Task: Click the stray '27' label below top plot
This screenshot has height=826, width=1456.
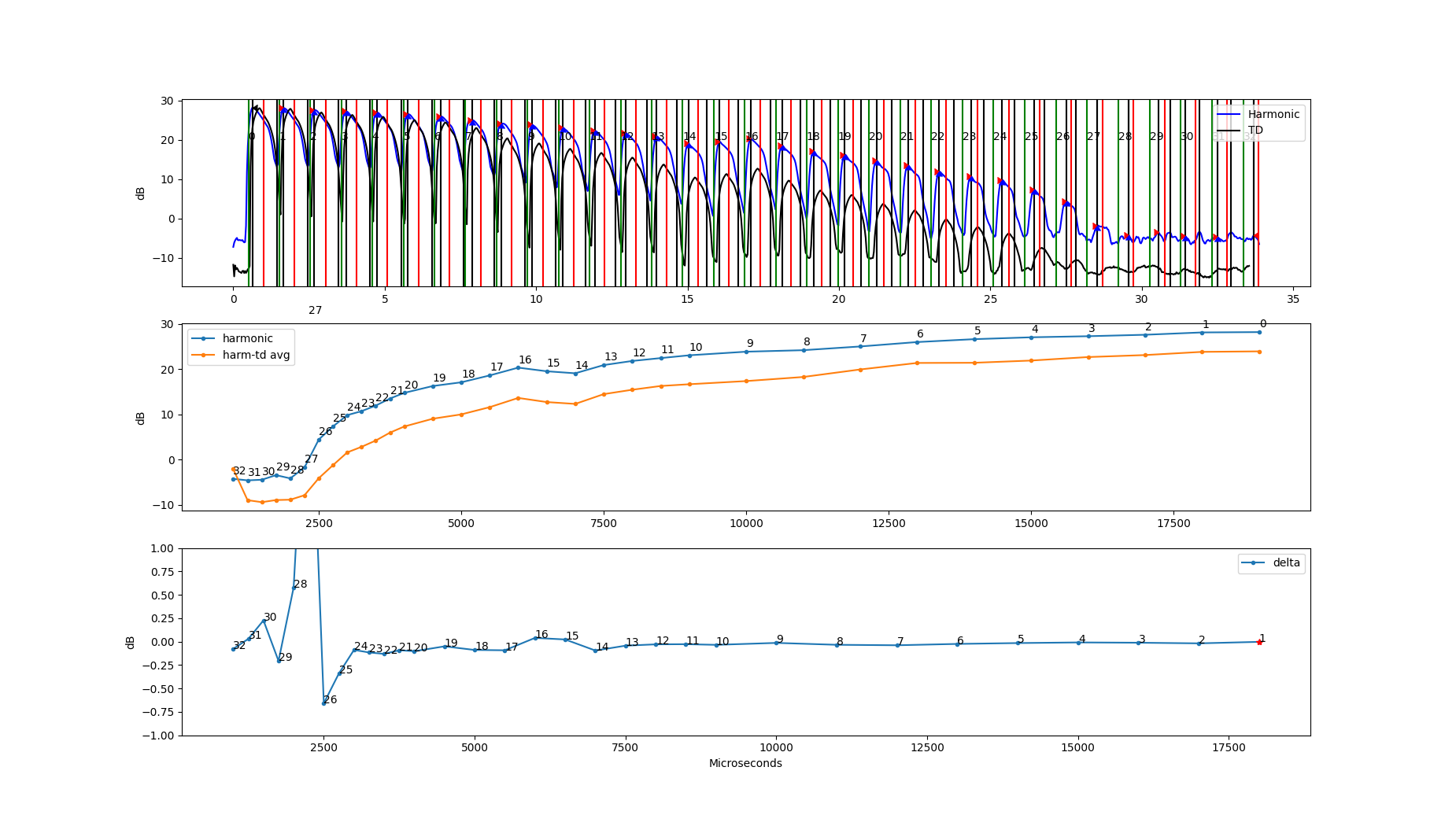Action: tap(315, 311)
